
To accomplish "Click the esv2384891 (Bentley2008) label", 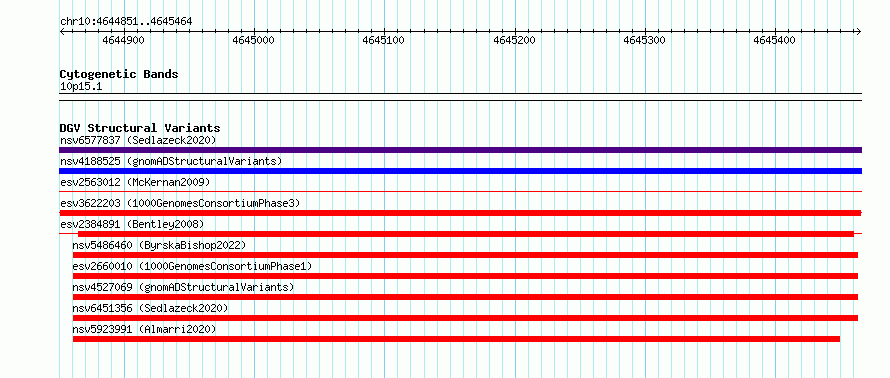I will coord(132,224).
